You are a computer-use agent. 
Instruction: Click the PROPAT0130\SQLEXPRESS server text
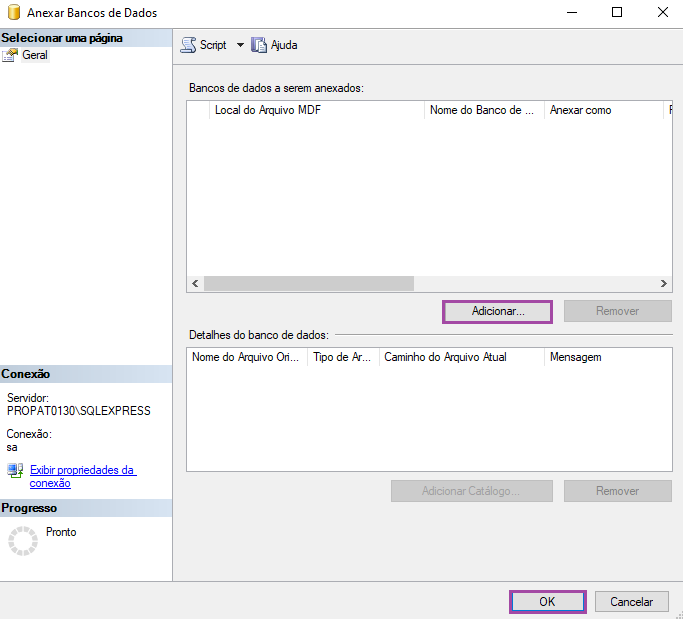point(79,411)
